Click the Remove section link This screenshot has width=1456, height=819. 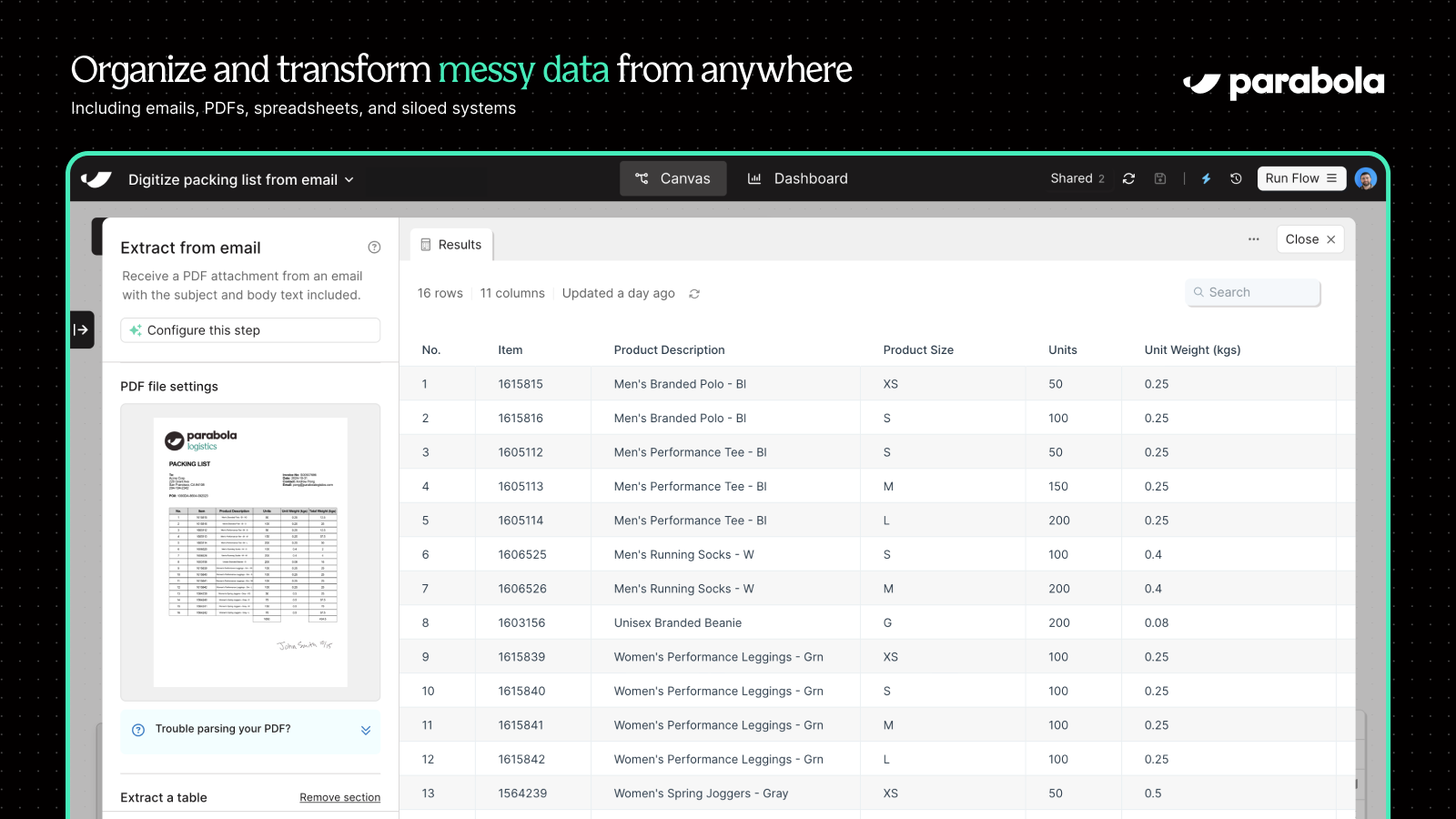(340, 797)
